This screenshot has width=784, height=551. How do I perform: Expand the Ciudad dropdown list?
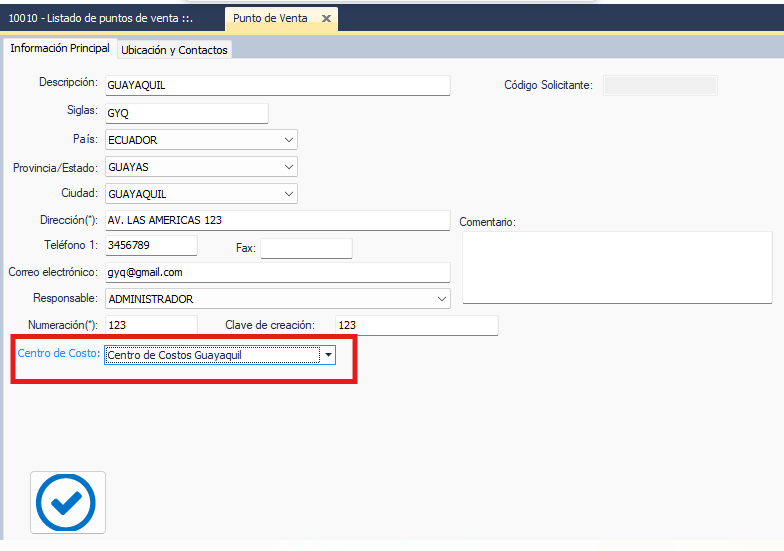pos(289,194)
